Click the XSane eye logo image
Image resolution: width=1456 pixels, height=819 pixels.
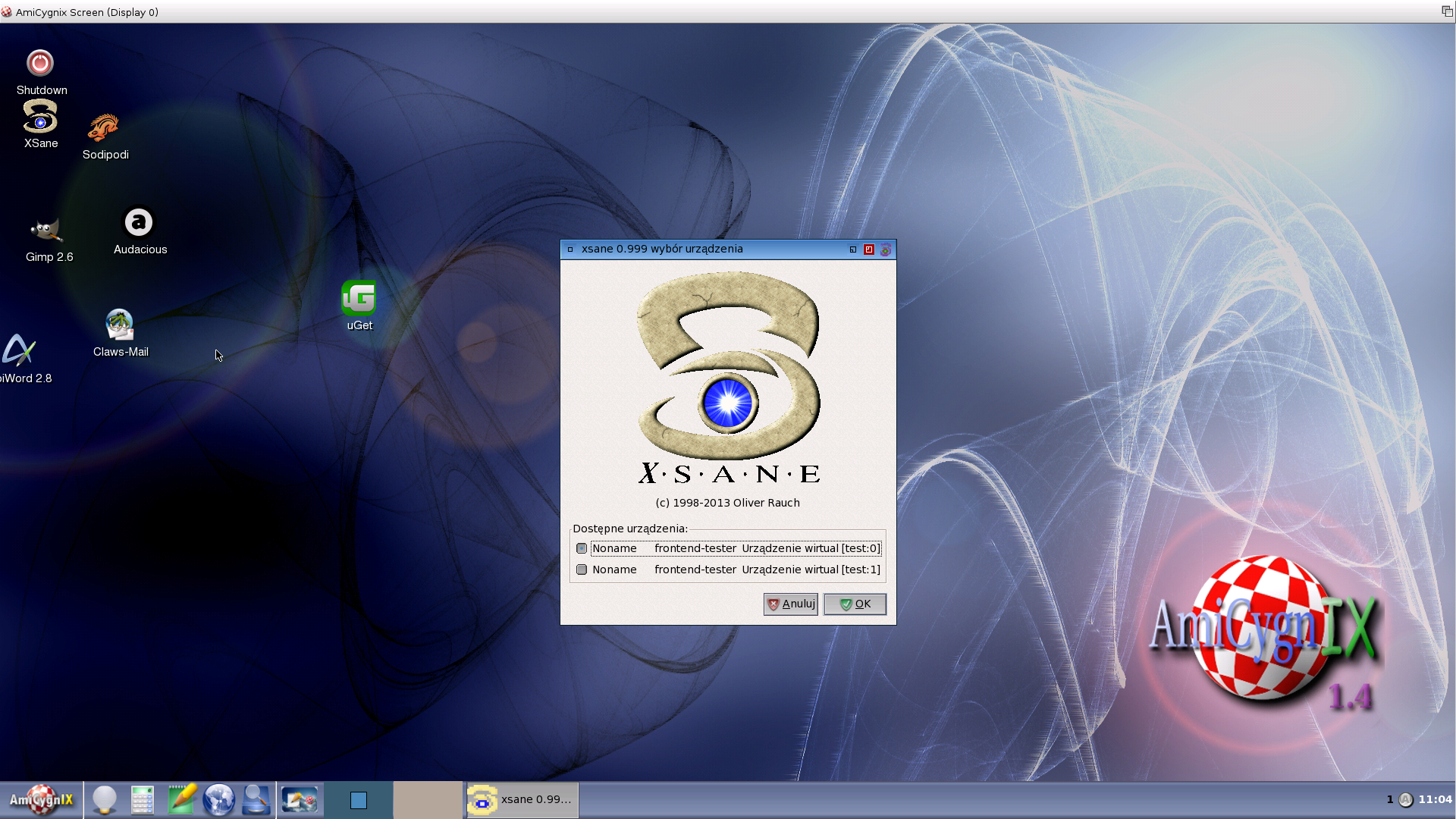(728, 378)
